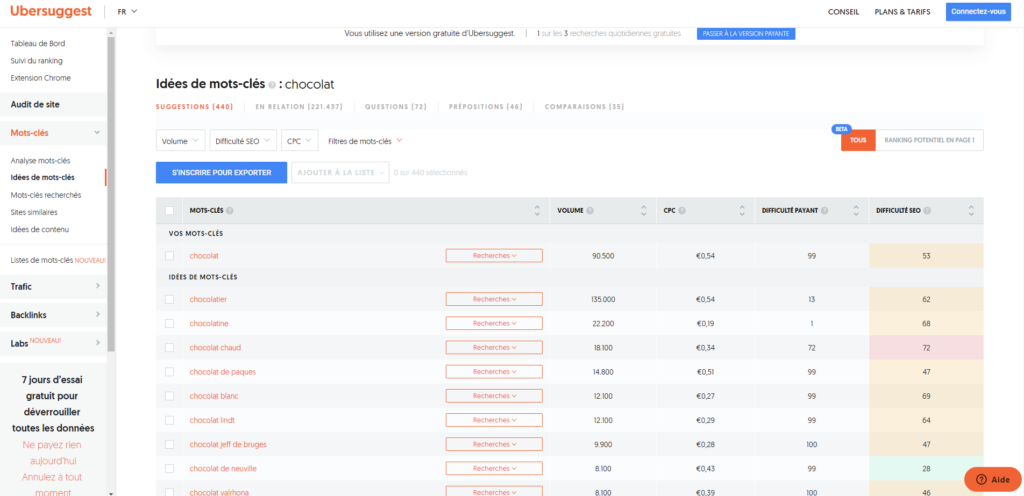Check the box for keyword chocolat
This screenshot has height=496, width=1024.
[x=169, y=256]
